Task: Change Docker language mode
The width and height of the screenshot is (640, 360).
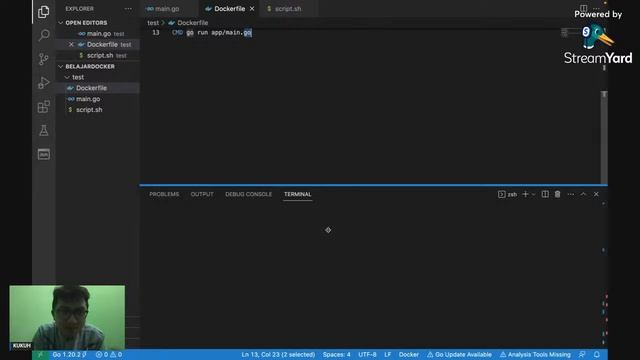Action: click(x=409, y=355)
